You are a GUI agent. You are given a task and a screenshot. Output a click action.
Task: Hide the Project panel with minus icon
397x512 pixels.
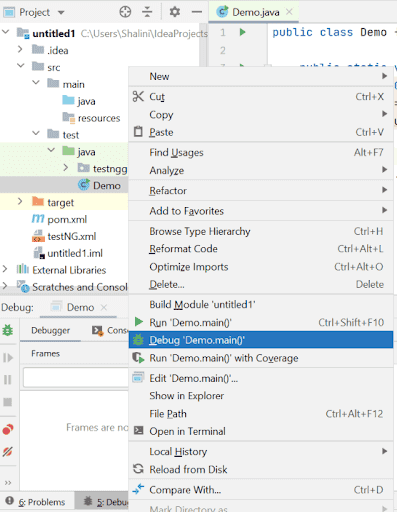coord(197,12)
